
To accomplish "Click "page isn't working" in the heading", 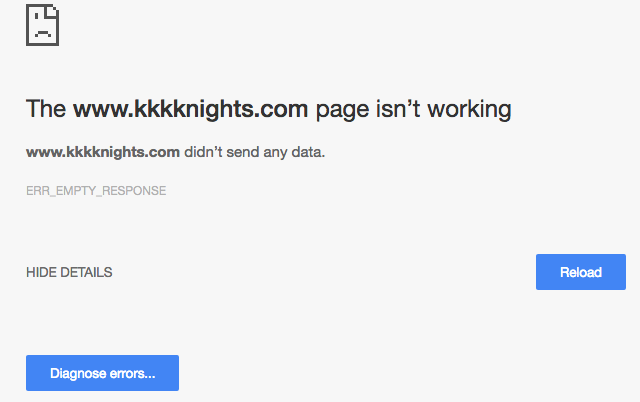I will (x=413, y=109).
